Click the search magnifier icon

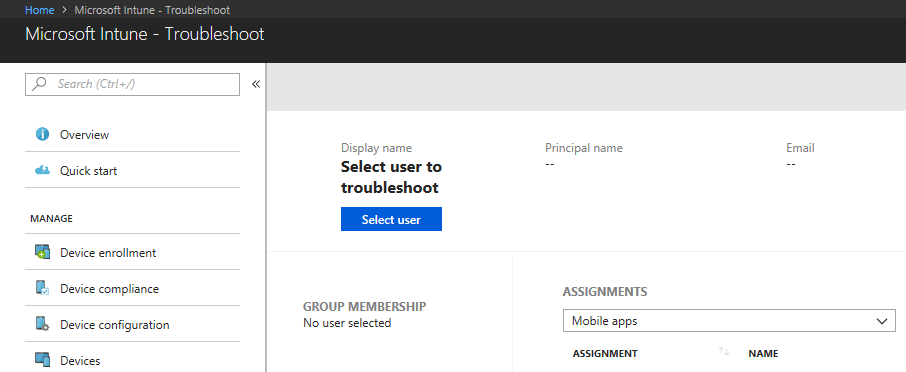click(x=39, y=84)
